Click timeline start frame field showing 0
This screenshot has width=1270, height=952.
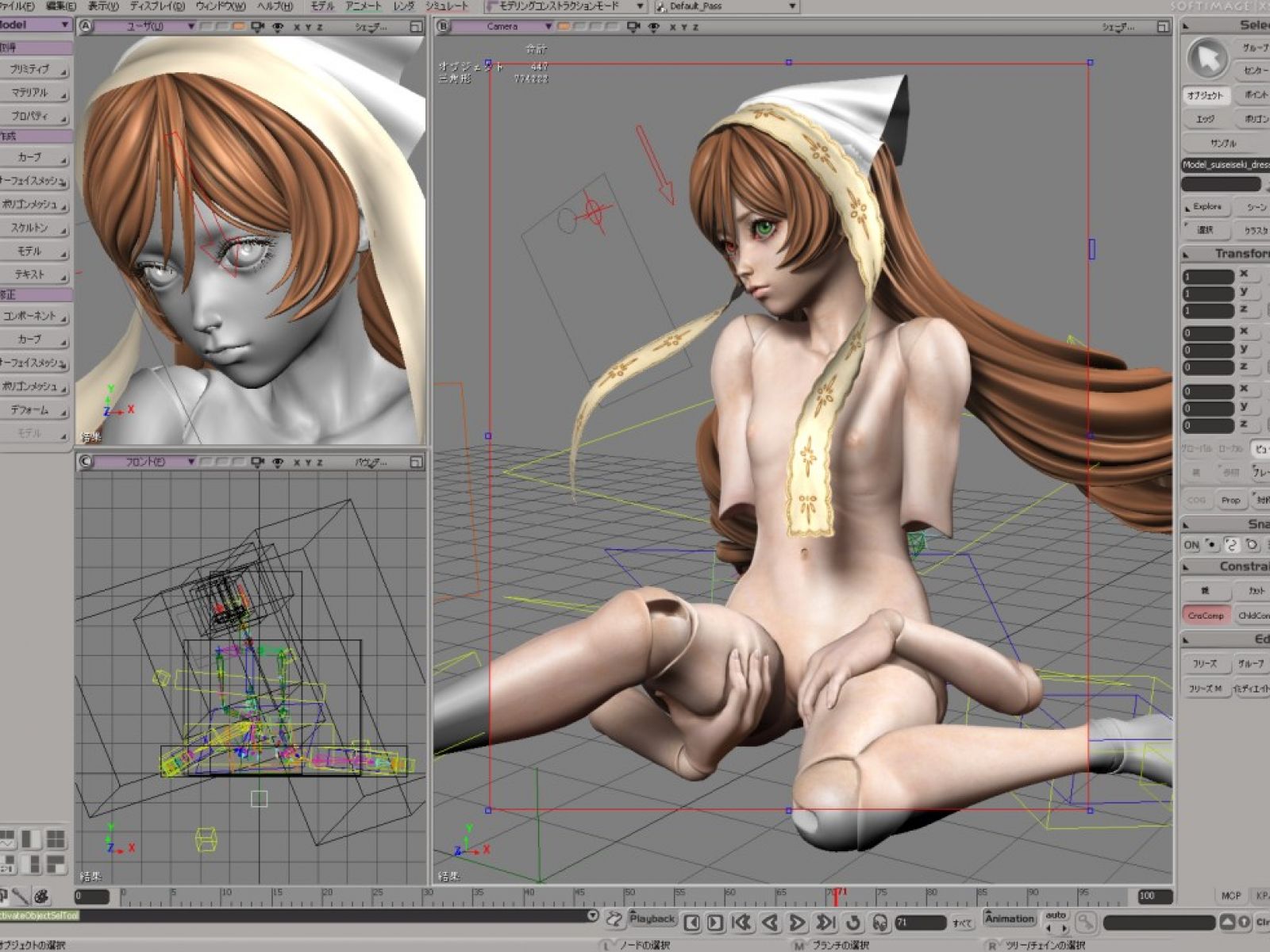tap(92, 896)
